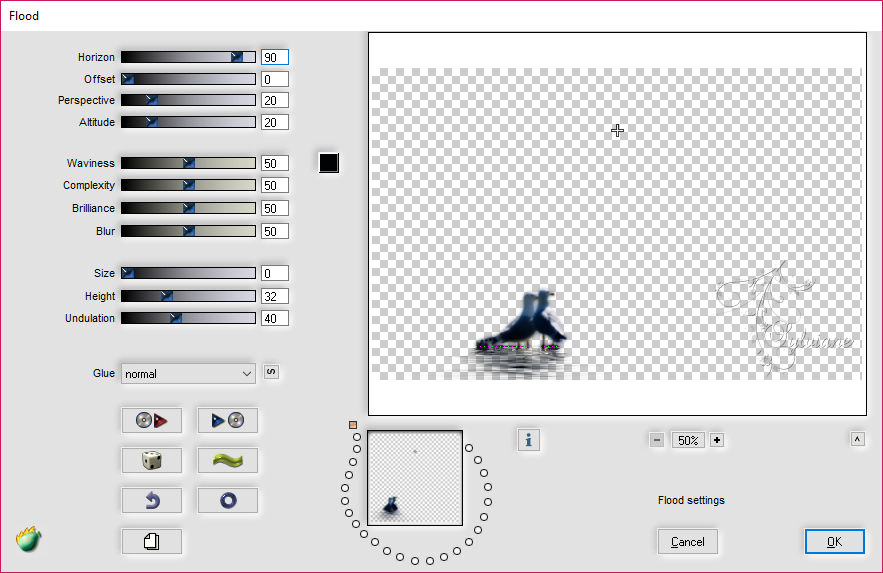Adjust the Blur slider
883x573 pixels.
click(188, 231)
